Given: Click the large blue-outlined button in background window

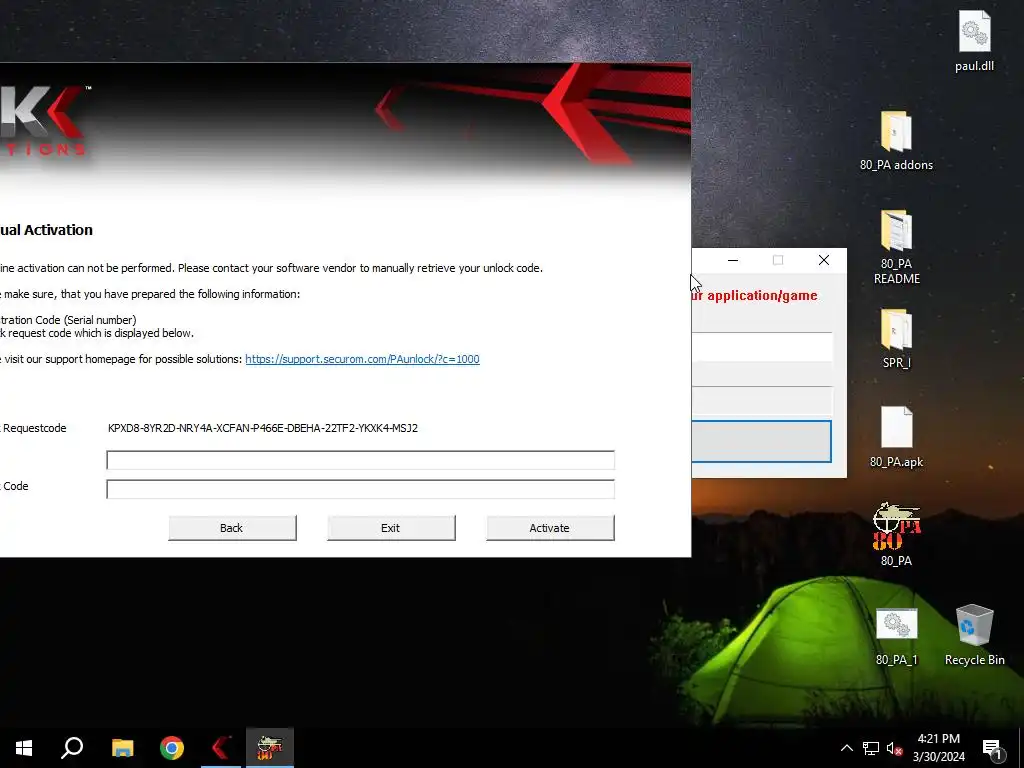Looking at the screenshot, I should coord(761,441).
